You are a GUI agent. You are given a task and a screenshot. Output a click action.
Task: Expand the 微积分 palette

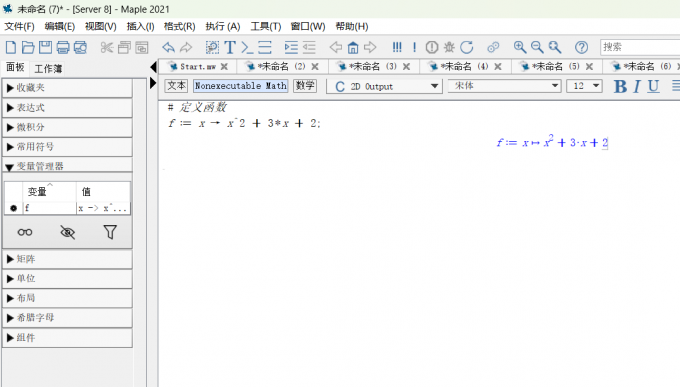67,127
